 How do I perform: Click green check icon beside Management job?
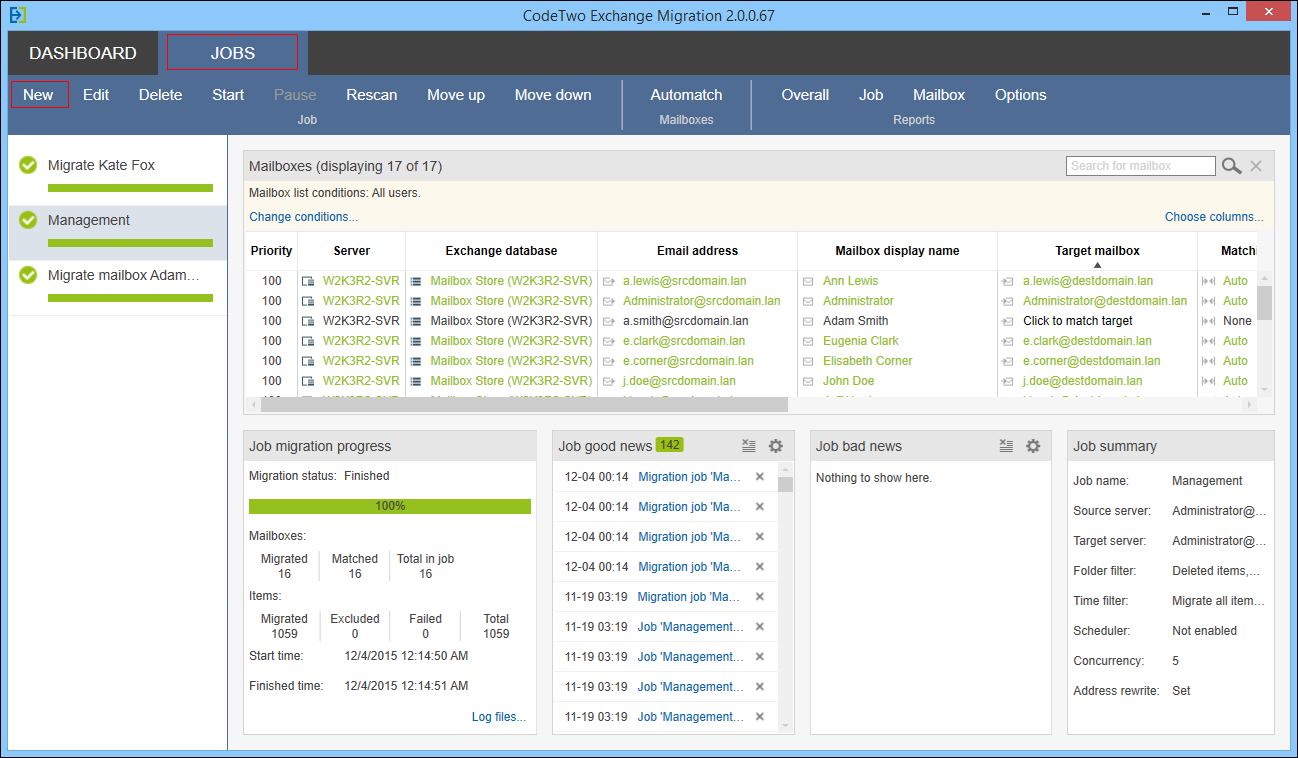tap(28, 220)
